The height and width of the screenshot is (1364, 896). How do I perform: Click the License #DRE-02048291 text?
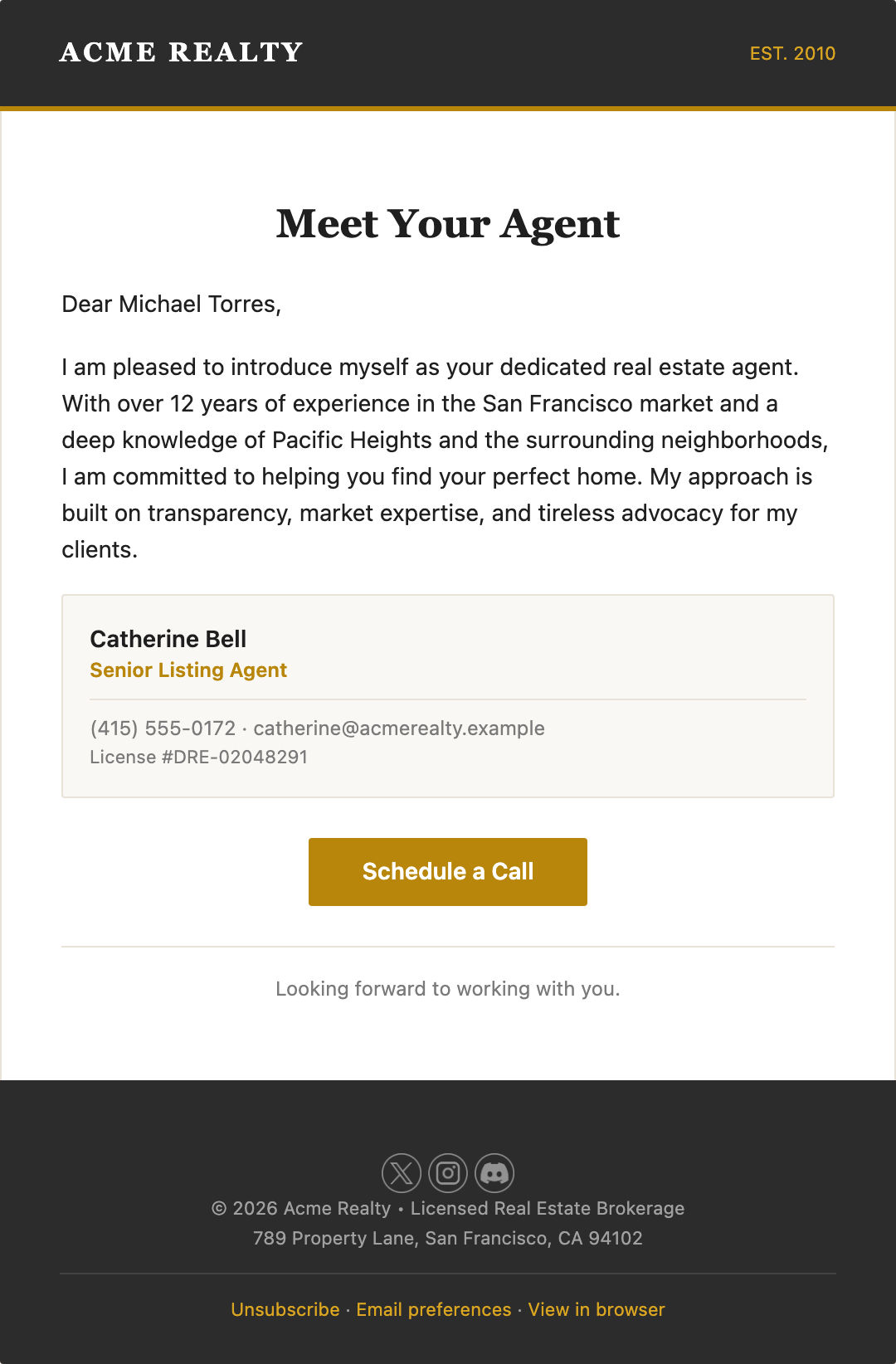click(x=199, y=757)
